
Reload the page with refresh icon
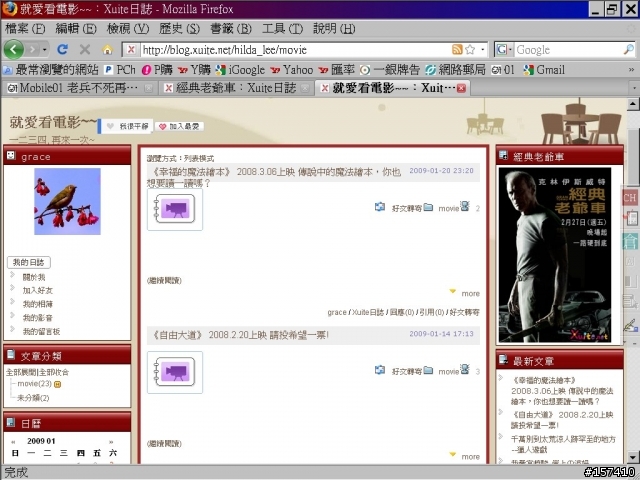pyautogui.click(x=62, y=49)
